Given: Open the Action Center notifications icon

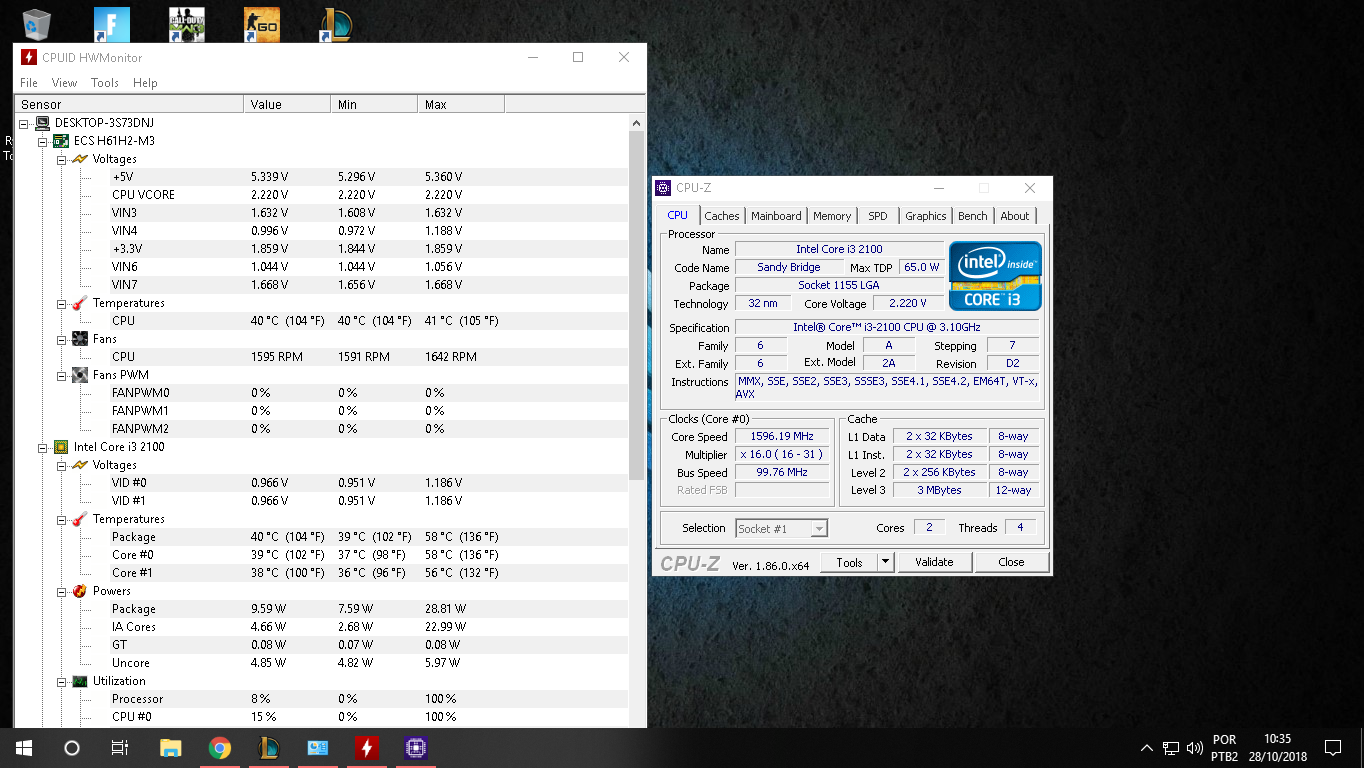Looking at the screenshot, I should click(1332, 748).
